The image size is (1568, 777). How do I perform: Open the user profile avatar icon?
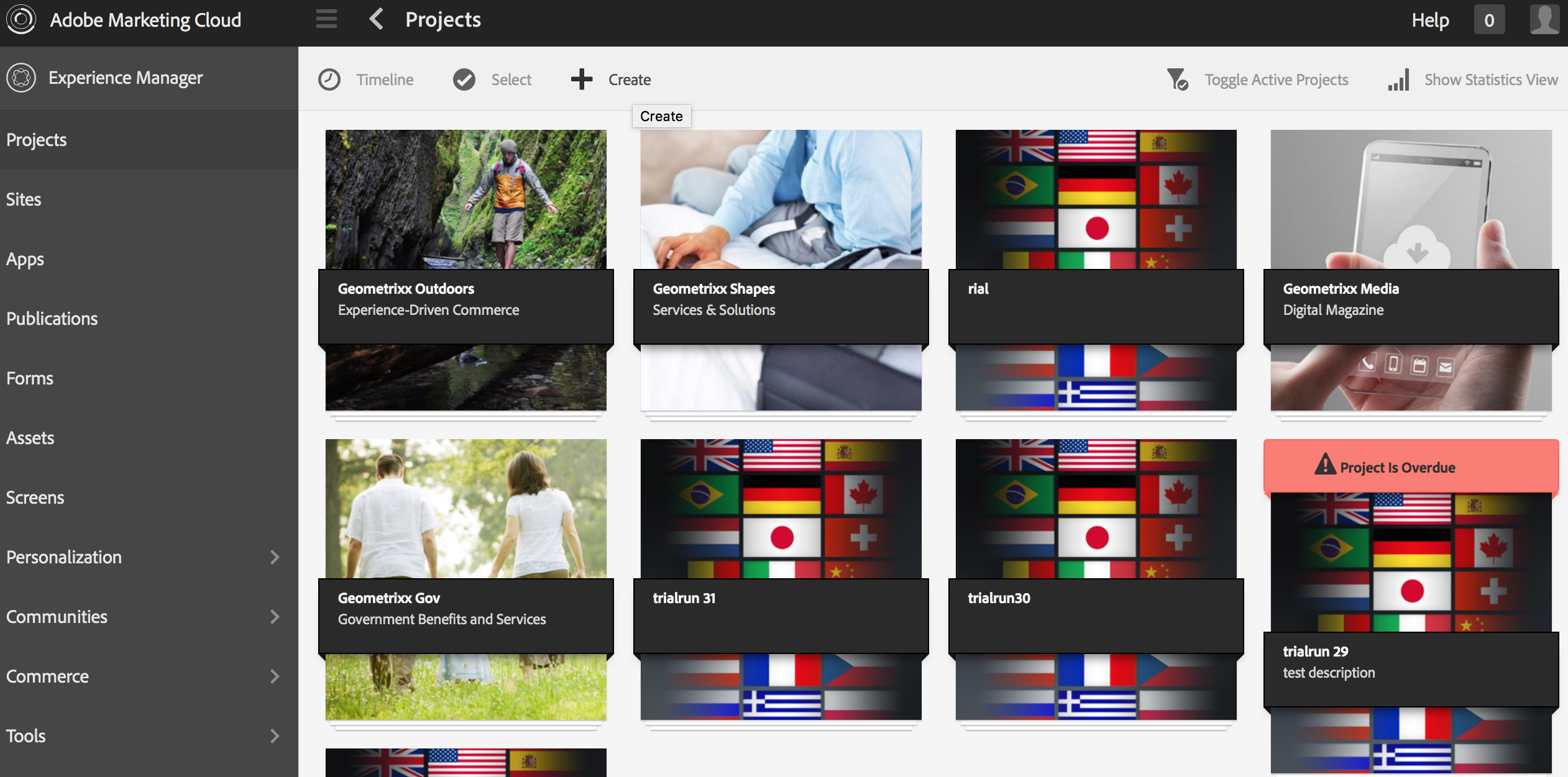tap(1544, 20)
